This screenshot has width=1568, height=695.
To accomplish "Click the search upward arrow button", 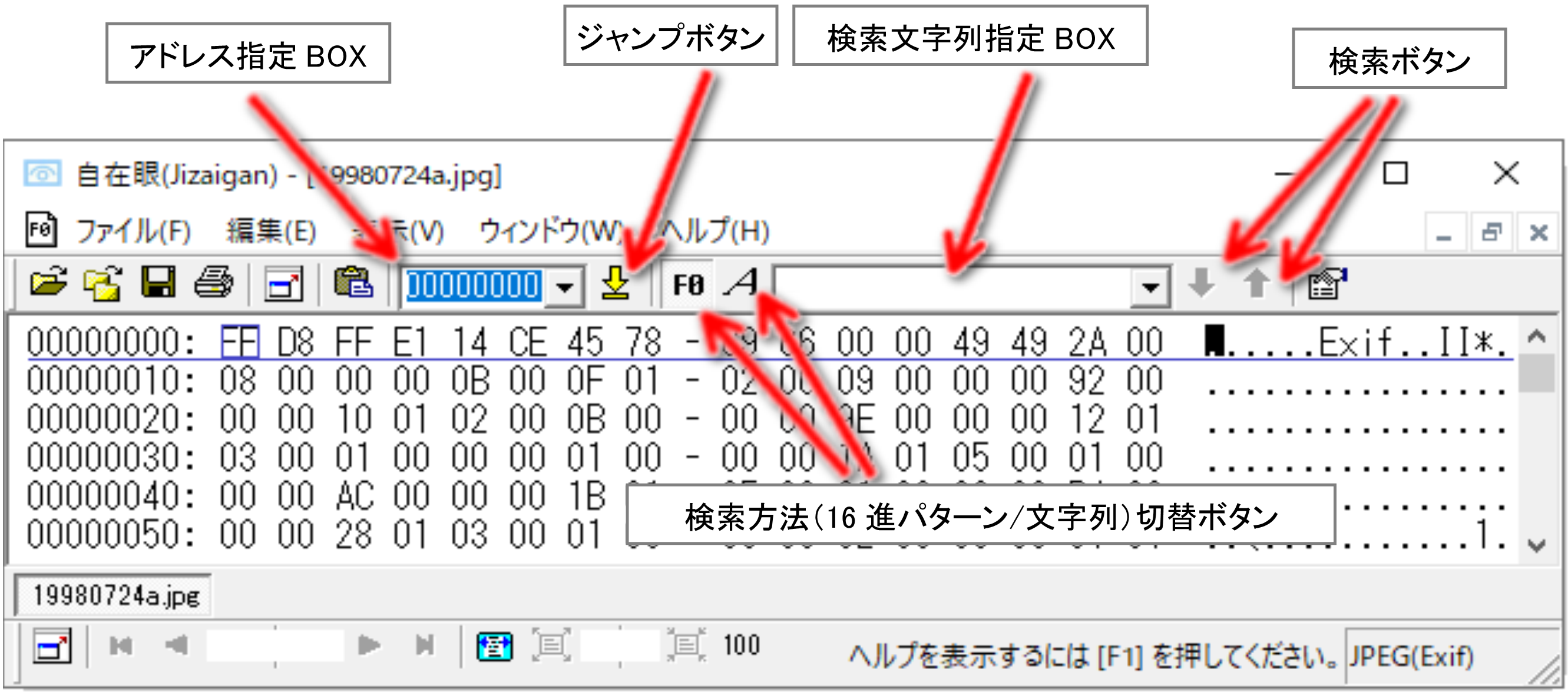I will 1256,284.
